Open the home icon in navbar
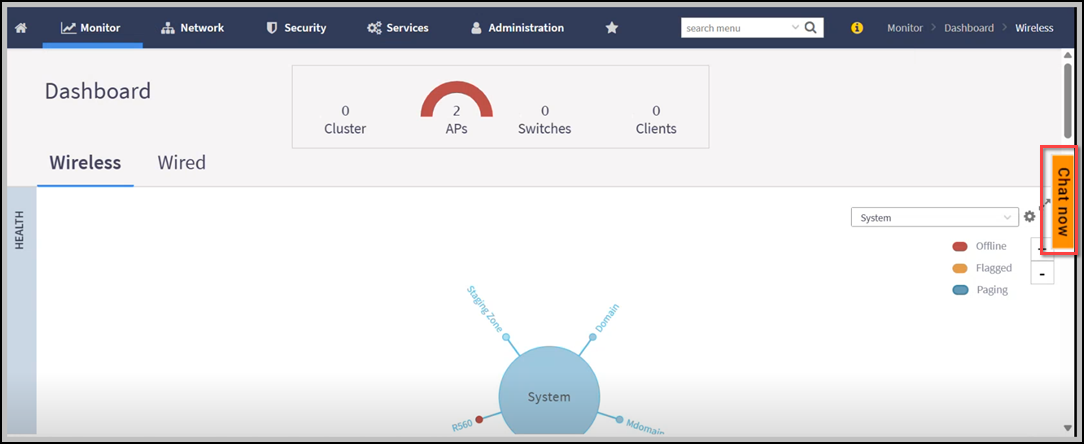 click(x=20, y=28)
